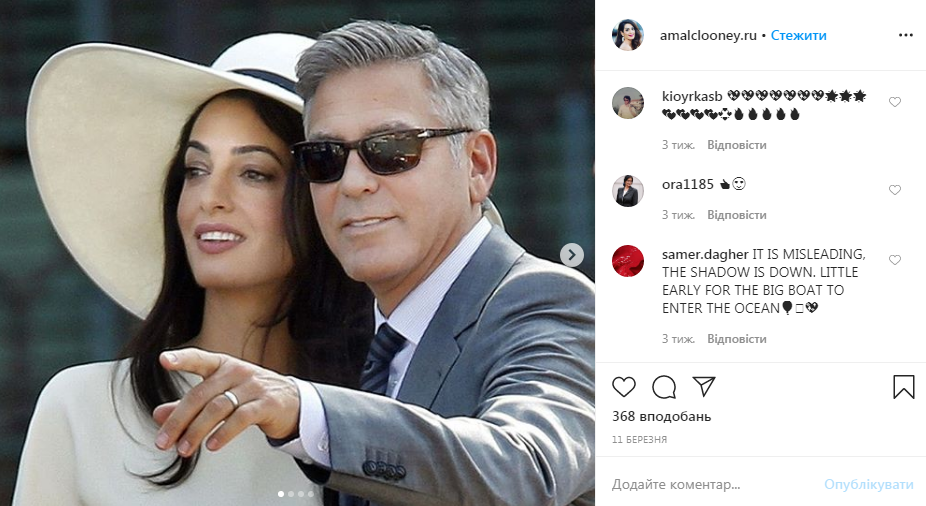The width and height of the screenshot is (926, 506).
Task: View the 368 вподобань likes list
Action: 661,416
